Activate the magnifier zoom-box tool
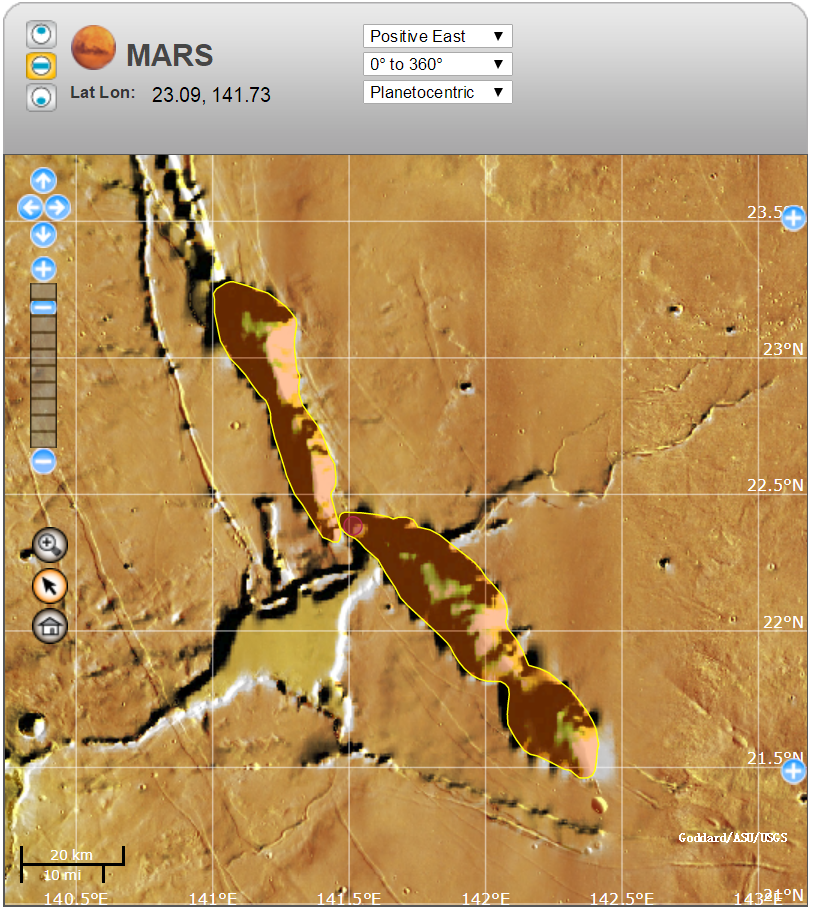Screen dimensions: 814x917 [x=50, y=545]
